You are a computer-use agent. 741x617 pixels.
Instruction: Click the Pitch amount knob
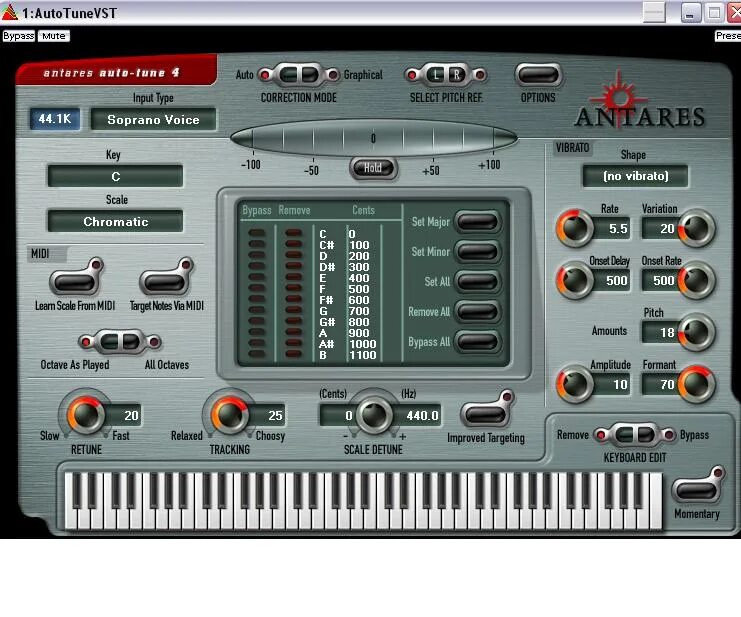click(697, 332)
